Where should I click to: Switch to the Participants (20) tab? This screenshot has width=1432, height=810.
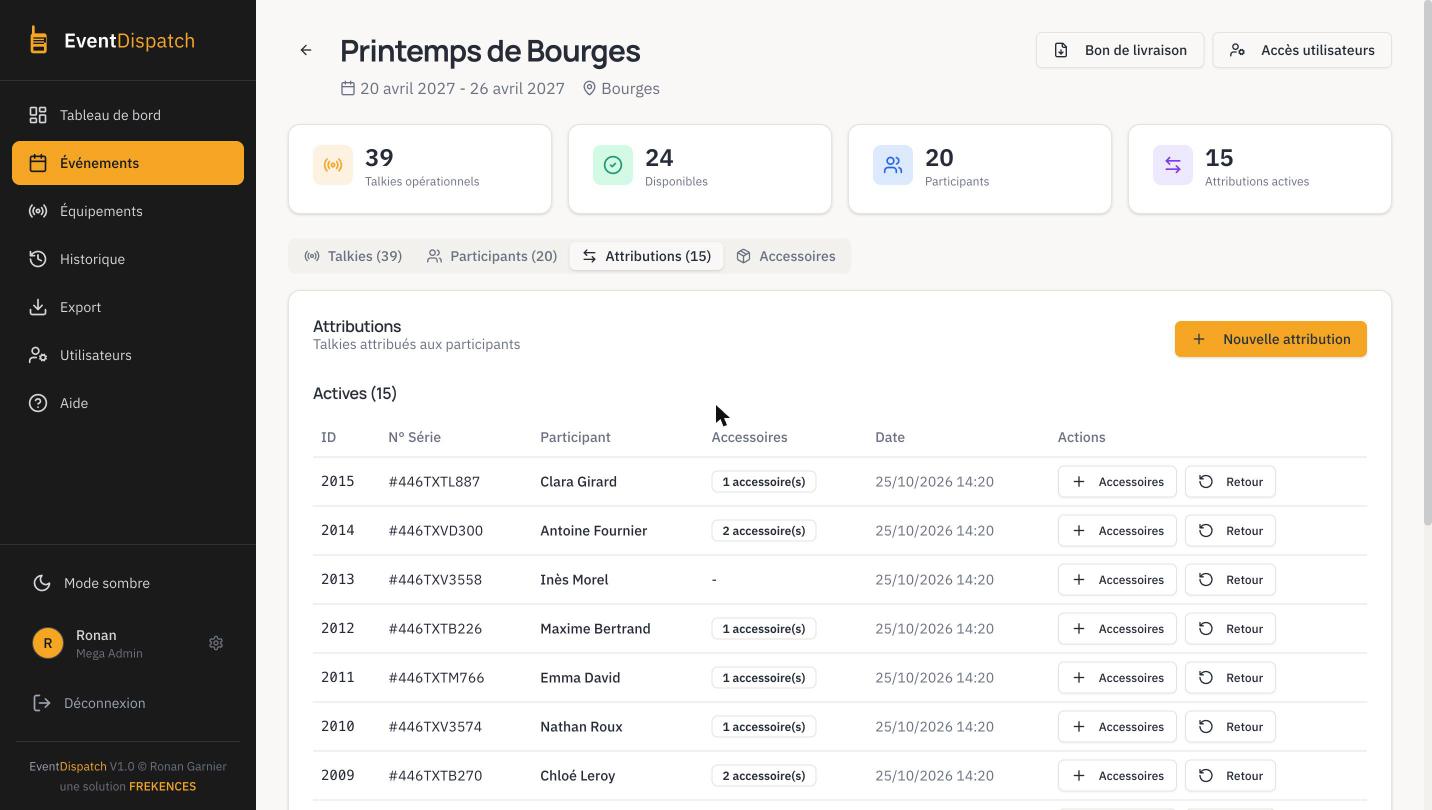(x=492, y=256)
